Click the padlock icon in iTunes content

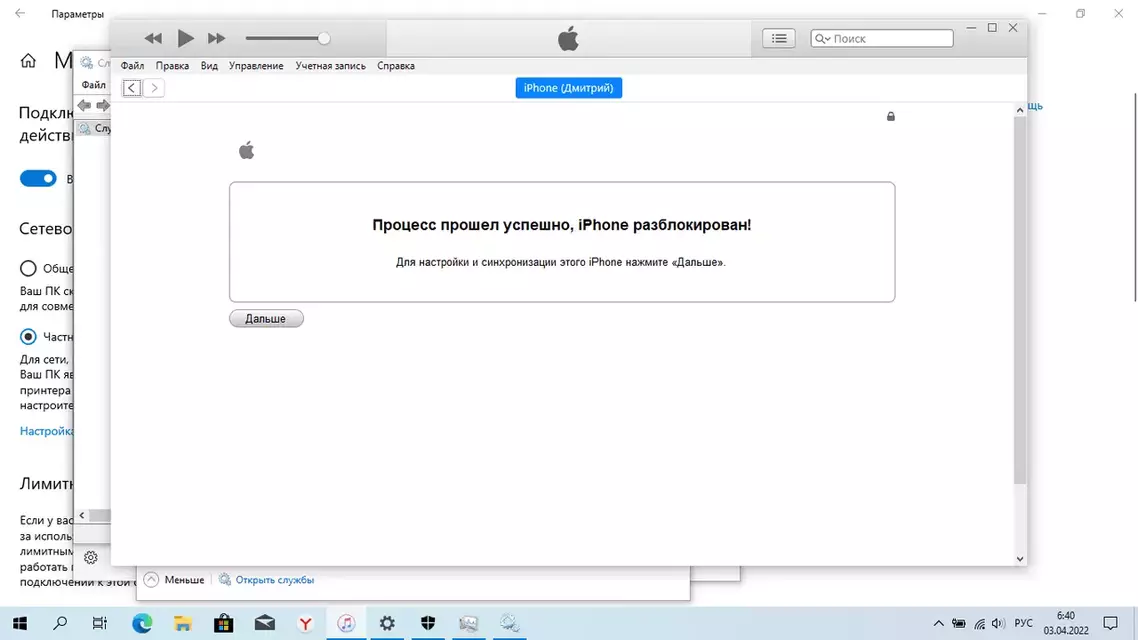point(891,116)
